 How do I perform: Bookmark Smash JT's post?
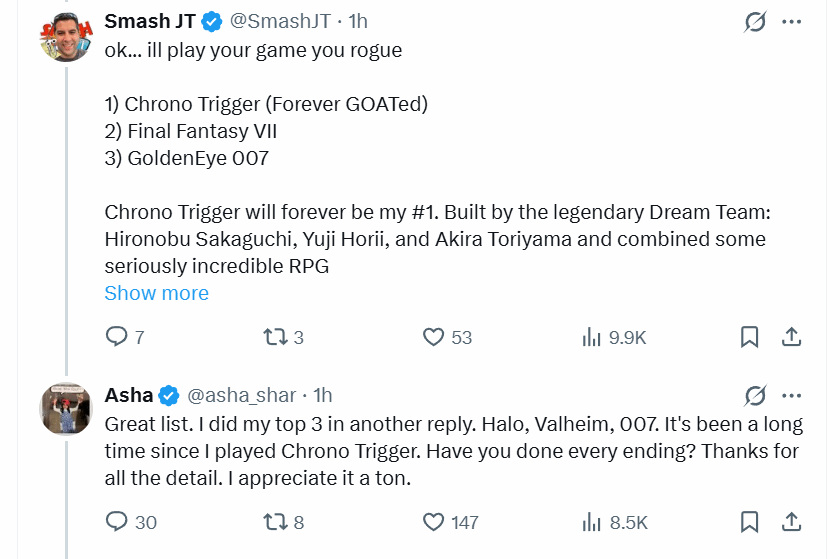click(749, 337)
